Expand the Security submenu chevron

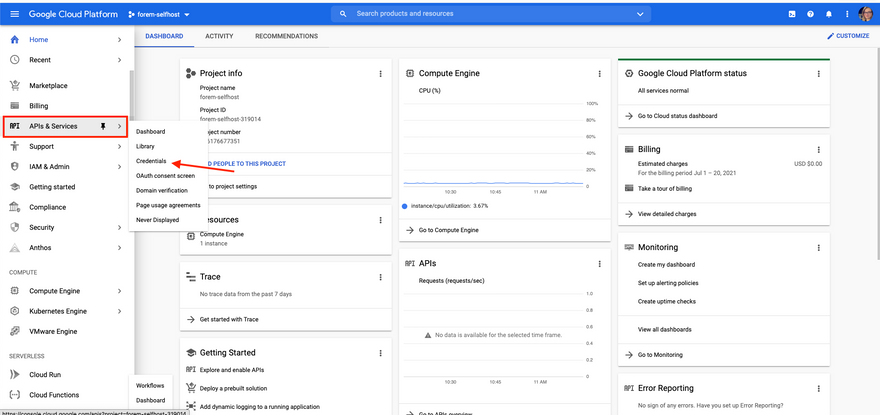pos(119,227)
